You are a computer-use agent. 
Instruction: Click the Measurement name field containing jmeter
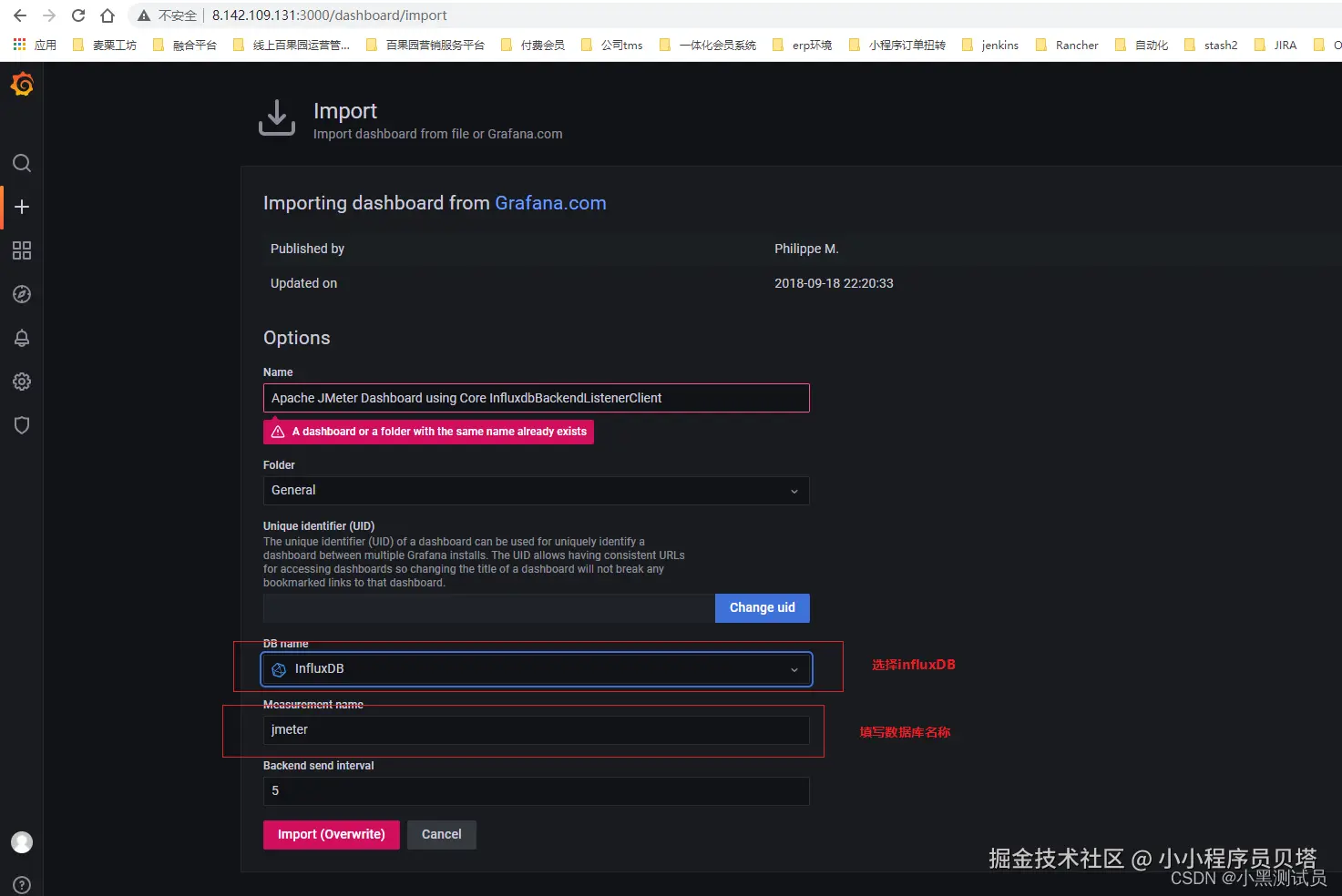click(536, 730)
